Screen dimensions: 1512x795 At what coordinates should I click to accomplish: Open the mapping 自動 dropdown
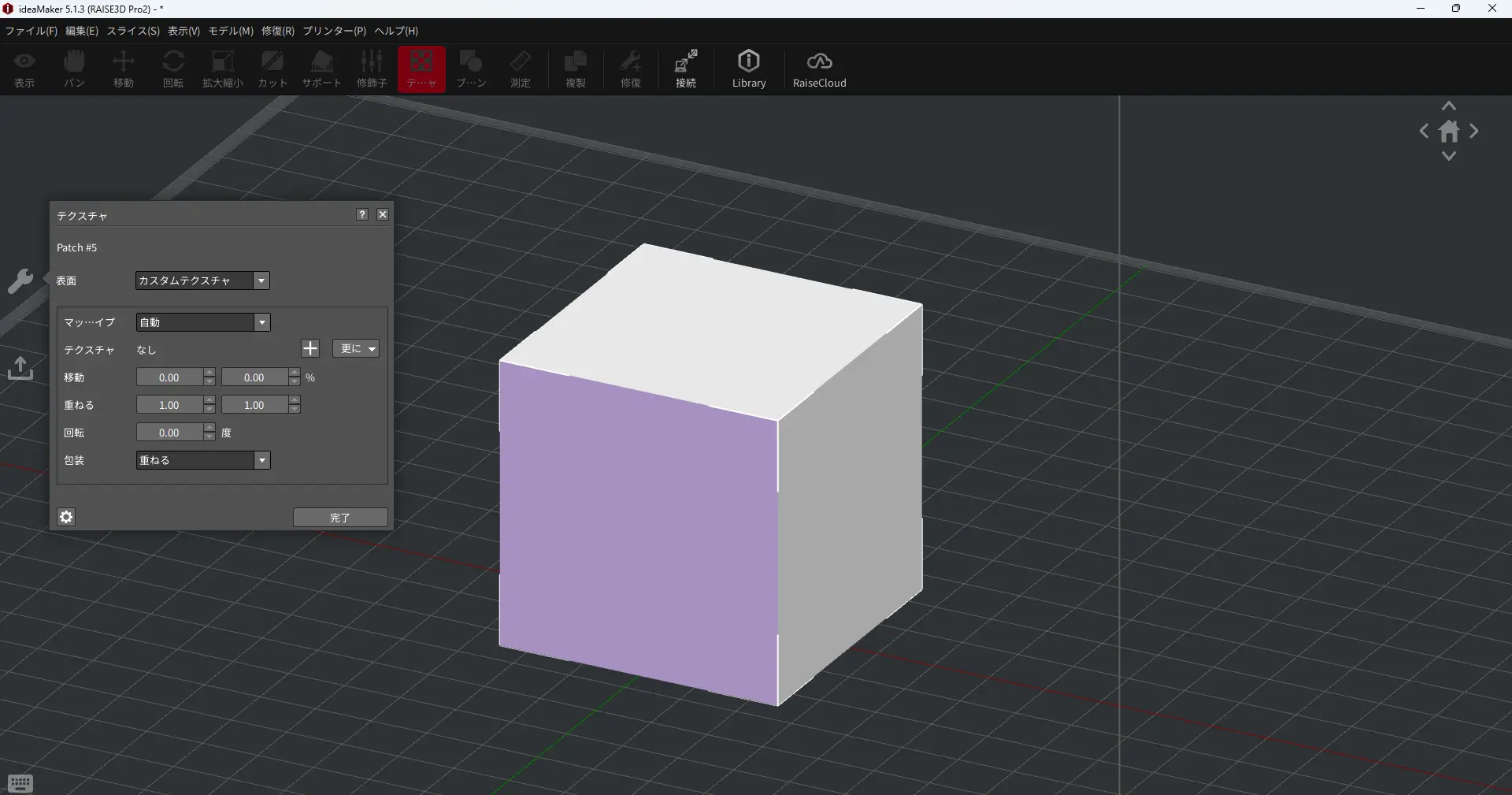pyautogui.click(x=202, y=322)
